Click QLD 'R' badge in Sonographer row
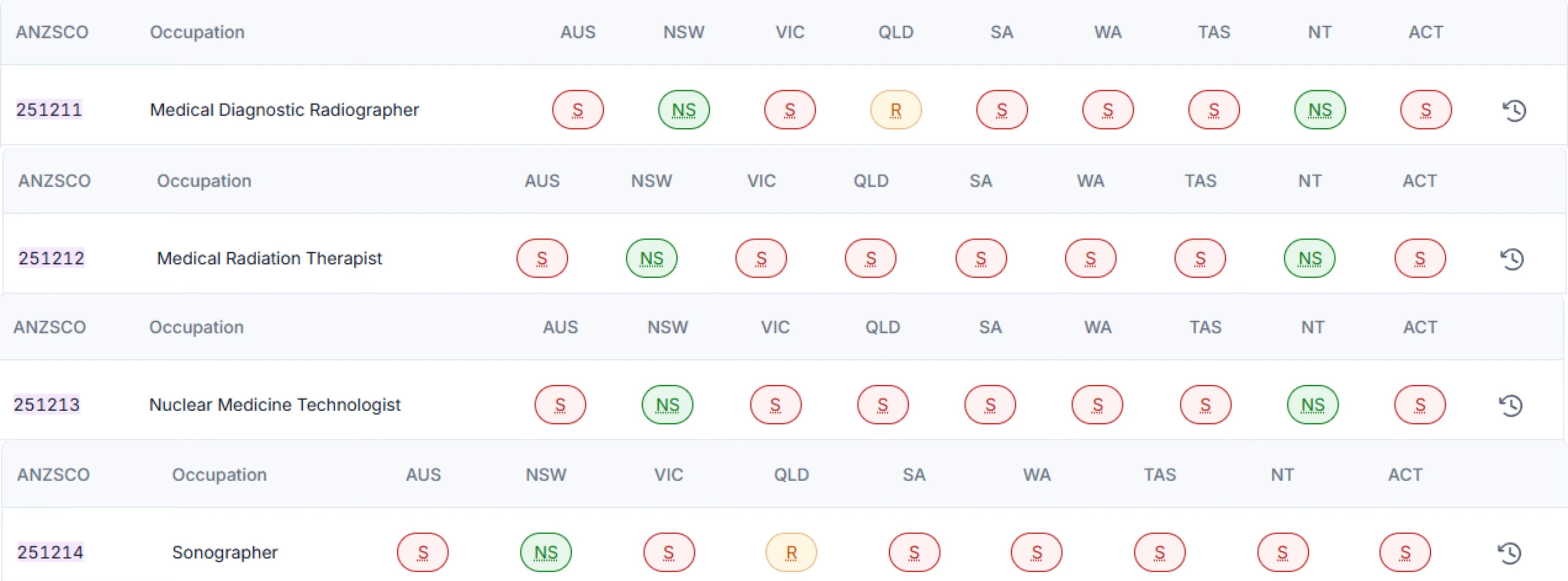Screen dimensions: 1568x581 coord(791,552)
